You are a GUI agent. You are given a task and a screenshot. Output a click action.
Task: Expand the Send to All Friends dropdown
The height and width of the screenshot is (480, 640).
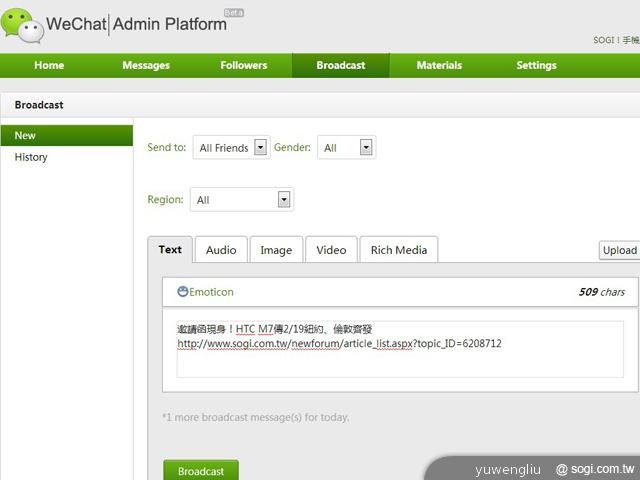click(x=231, y=147)
